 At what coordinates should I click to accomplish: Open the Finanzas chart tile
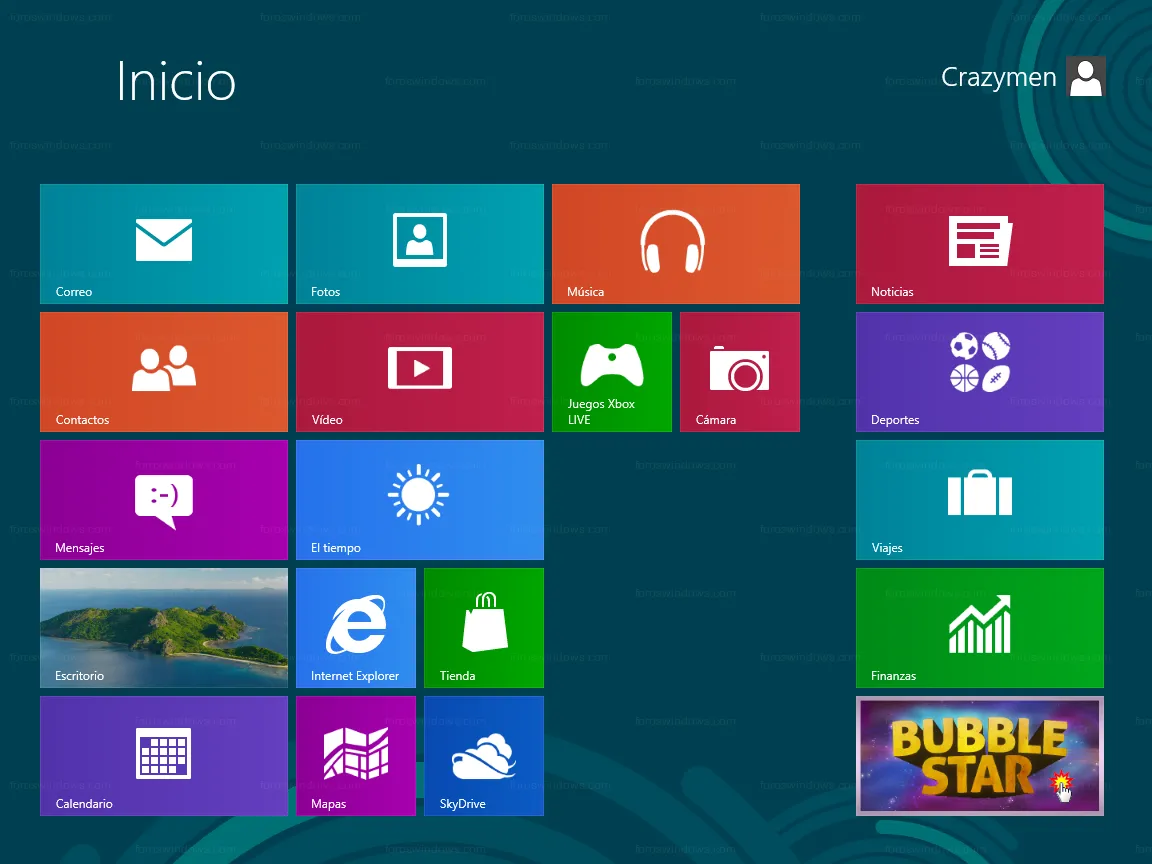980,627
